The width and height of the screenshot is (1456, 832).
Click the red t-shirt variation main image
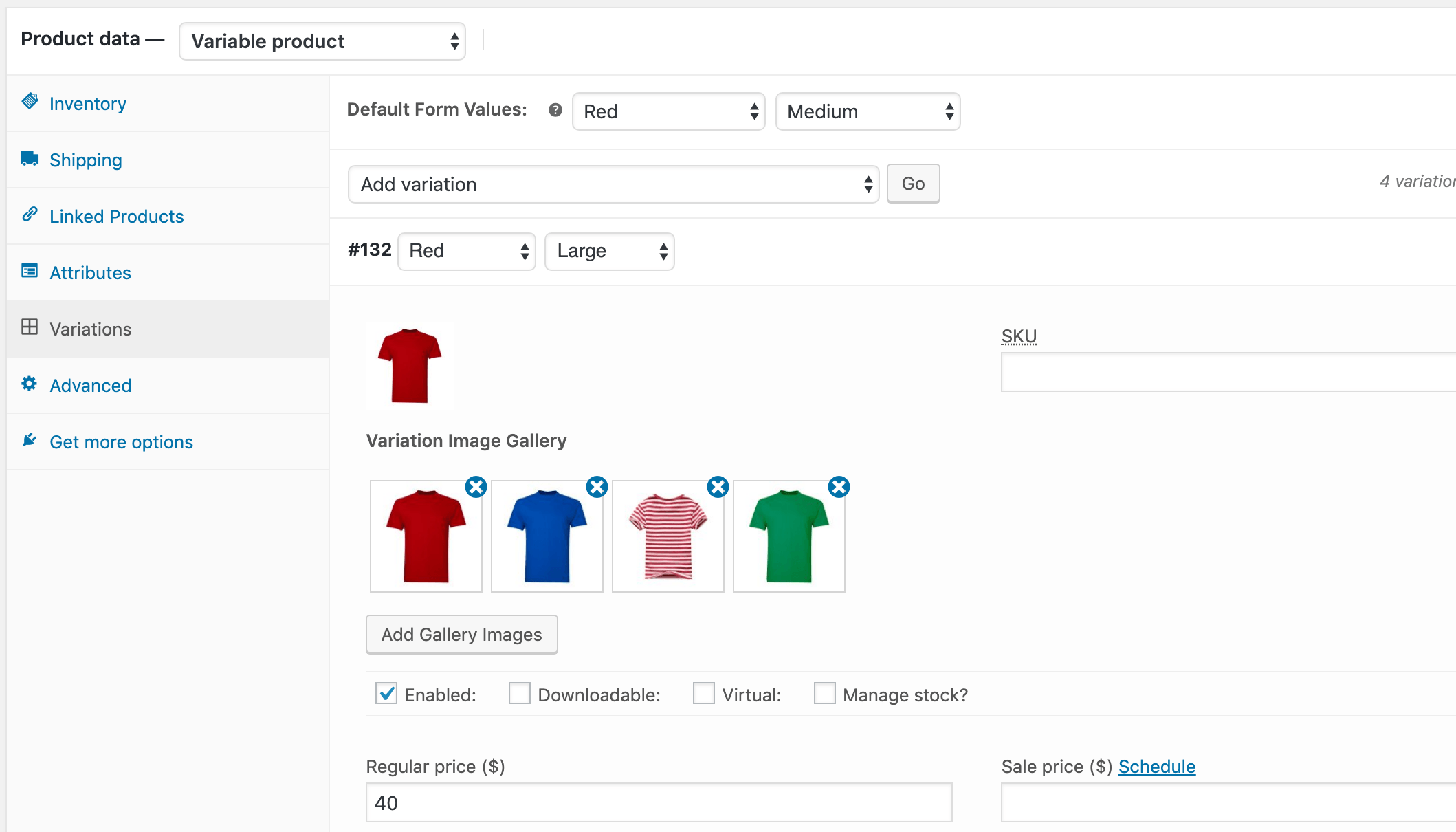tap(410, 366)
